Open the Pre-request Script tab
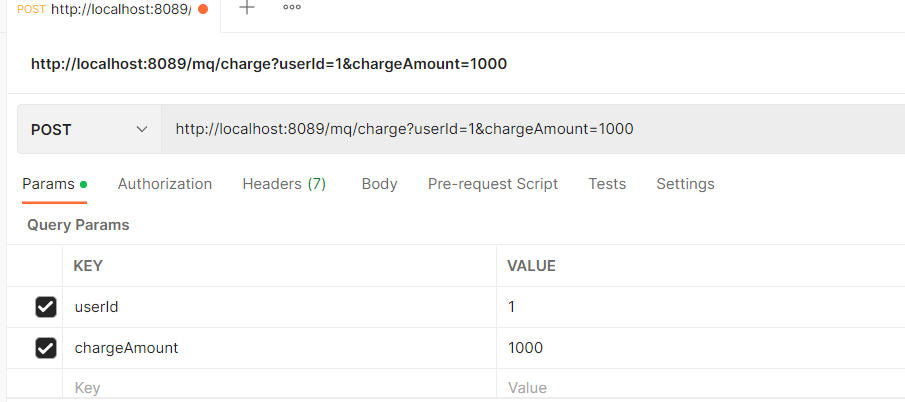 click(x=493, y=184)
